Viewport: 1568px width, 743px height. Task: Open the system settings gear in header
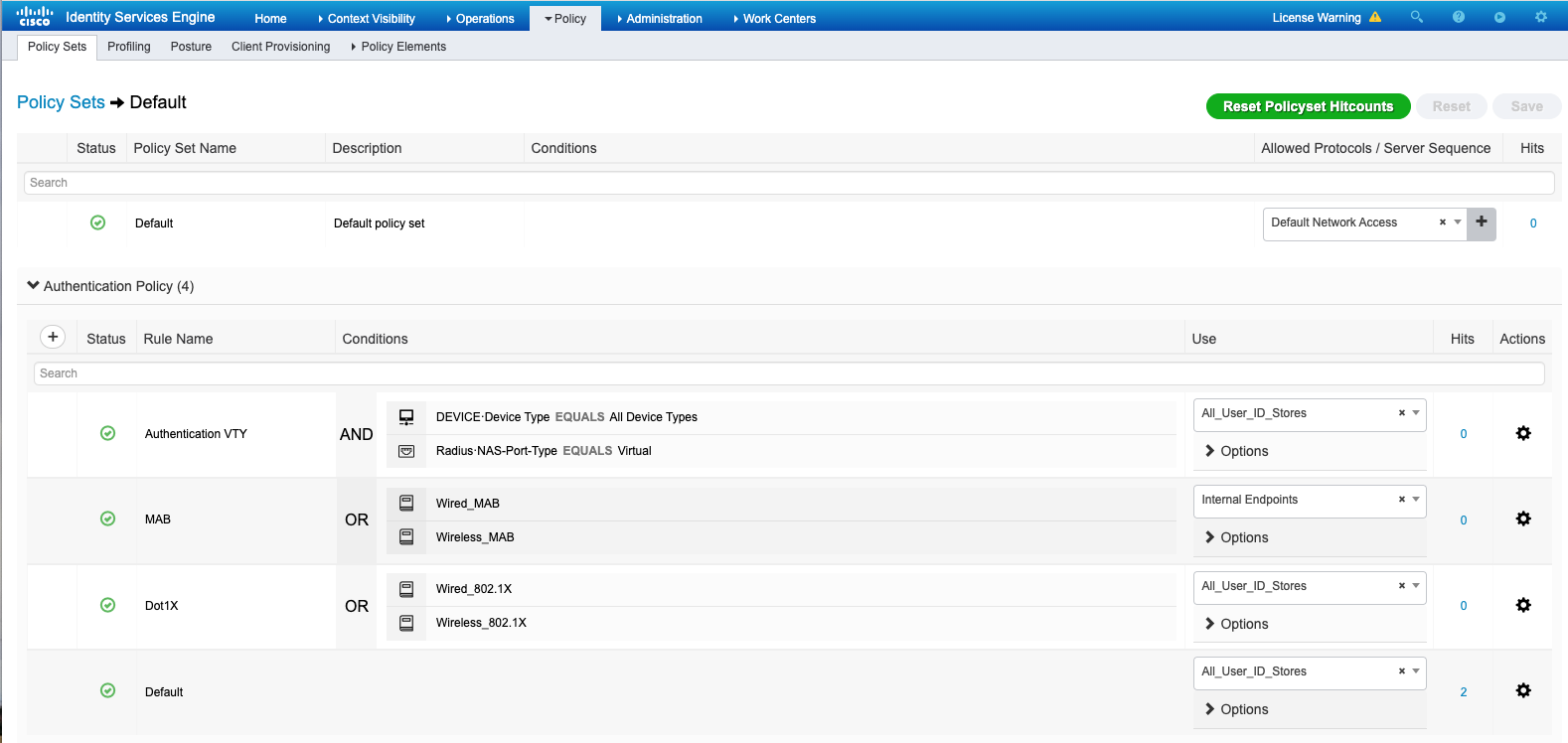(1541, 17)
